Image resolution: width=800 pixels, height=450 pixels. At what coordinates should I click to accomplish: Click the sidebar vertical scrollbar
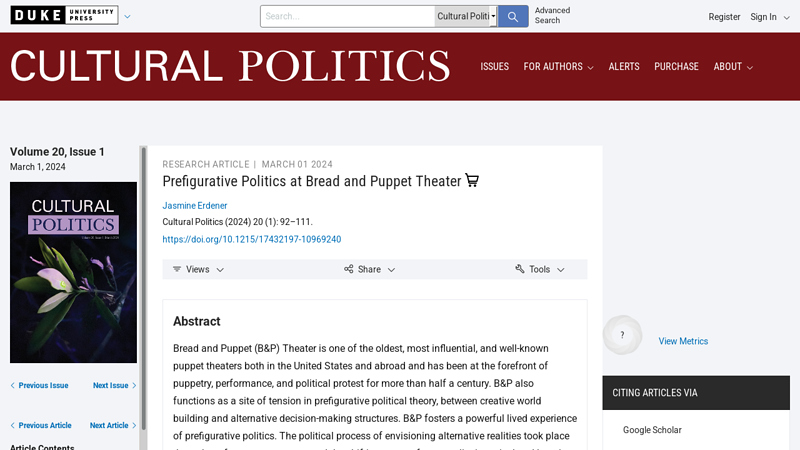[x=144, y=289]
